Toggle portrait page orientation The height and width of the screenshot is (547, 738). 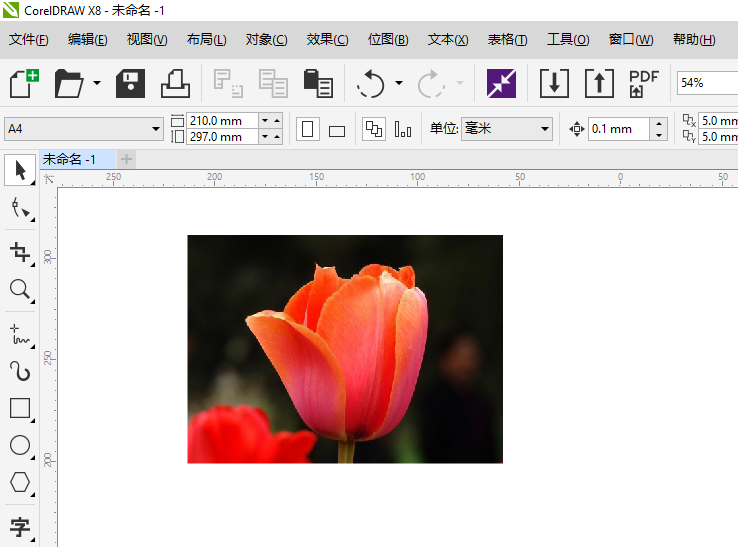[308, 129]
